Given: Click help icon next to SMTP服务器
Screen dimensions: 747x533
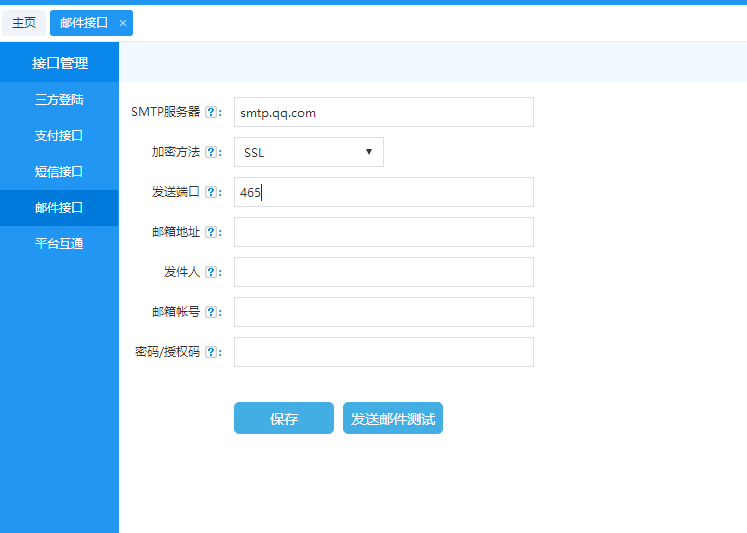Looking at the screenshot, I should pos(210,112).
